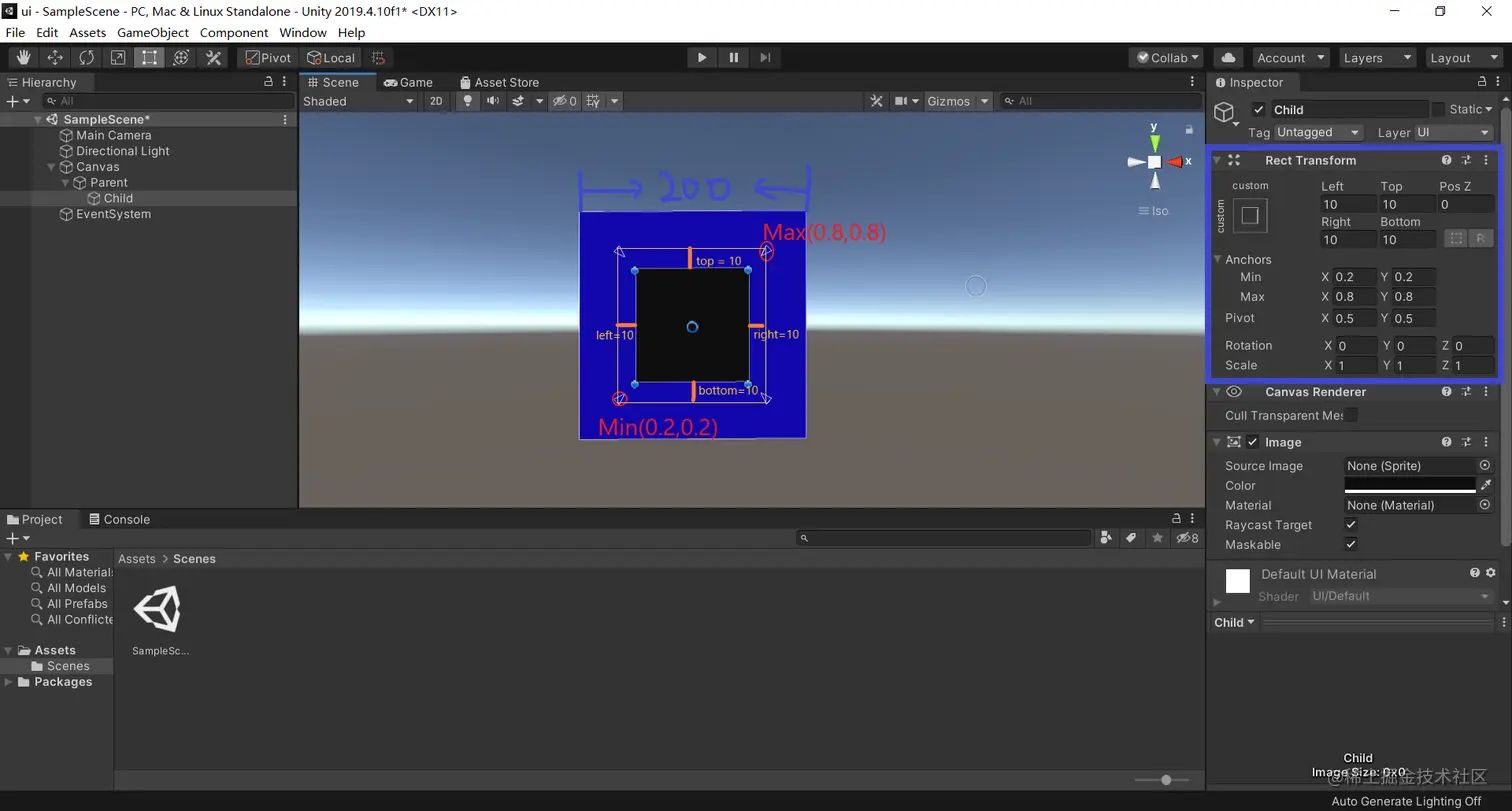Toggle the 2D scene view mode

pos(436,101)
